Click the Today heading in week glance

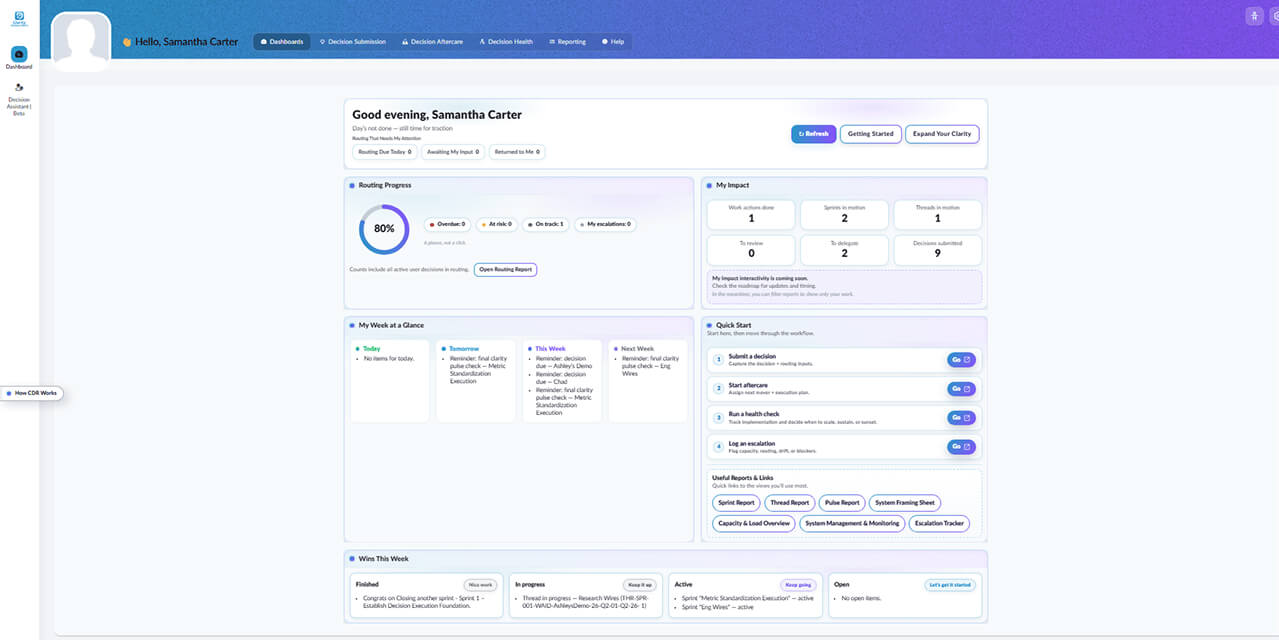(371, 349)
